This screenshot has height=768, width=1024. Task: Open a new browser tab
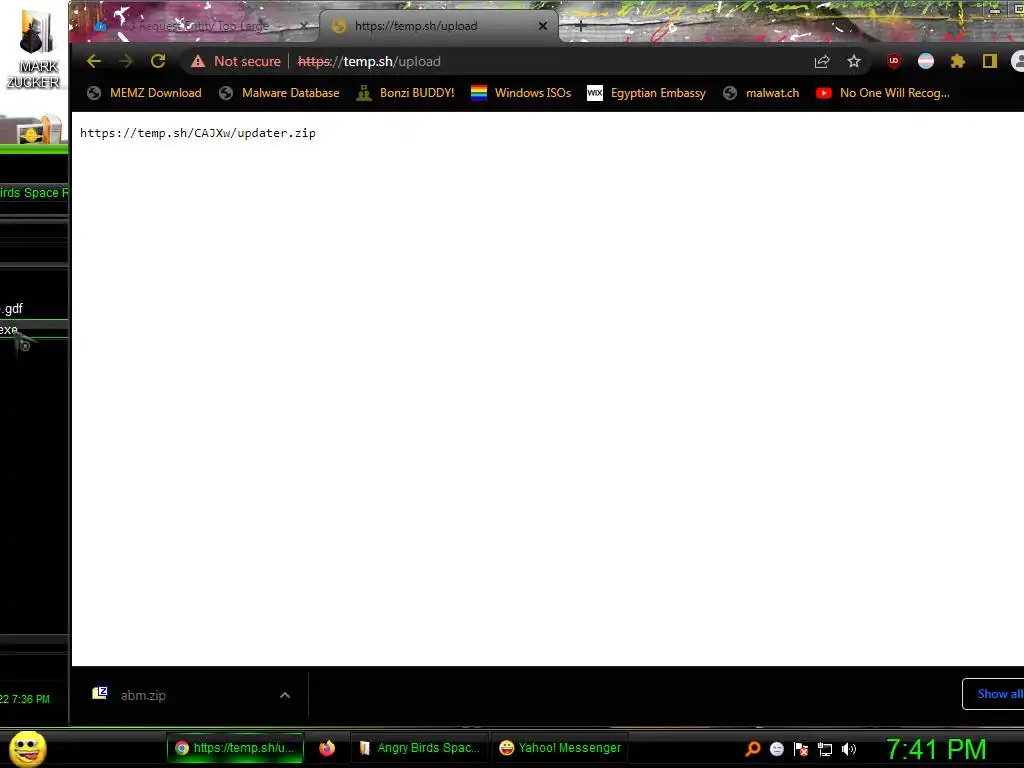coord(581,26)
